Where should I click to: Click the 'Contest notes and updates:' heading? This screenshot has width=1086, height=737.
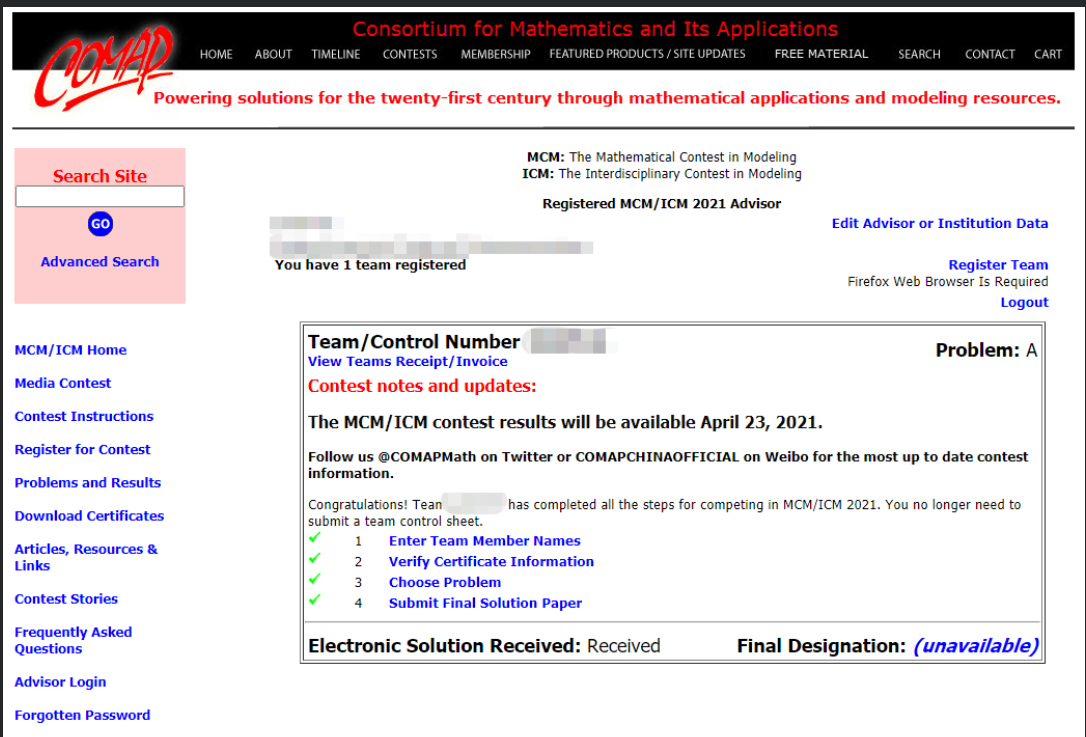422,386
